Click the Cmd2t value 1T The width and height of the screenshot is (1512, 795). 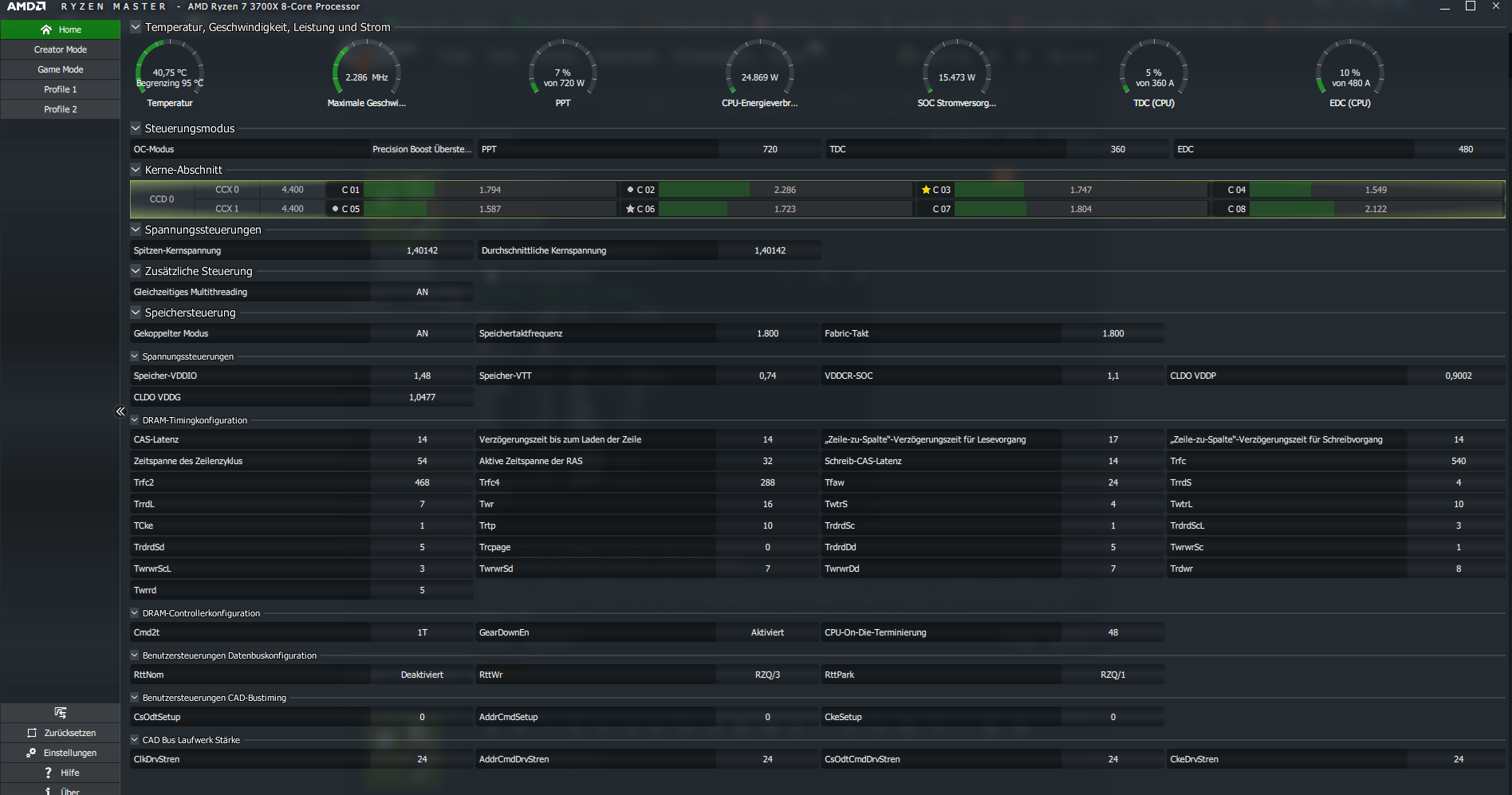pos(422,632)
